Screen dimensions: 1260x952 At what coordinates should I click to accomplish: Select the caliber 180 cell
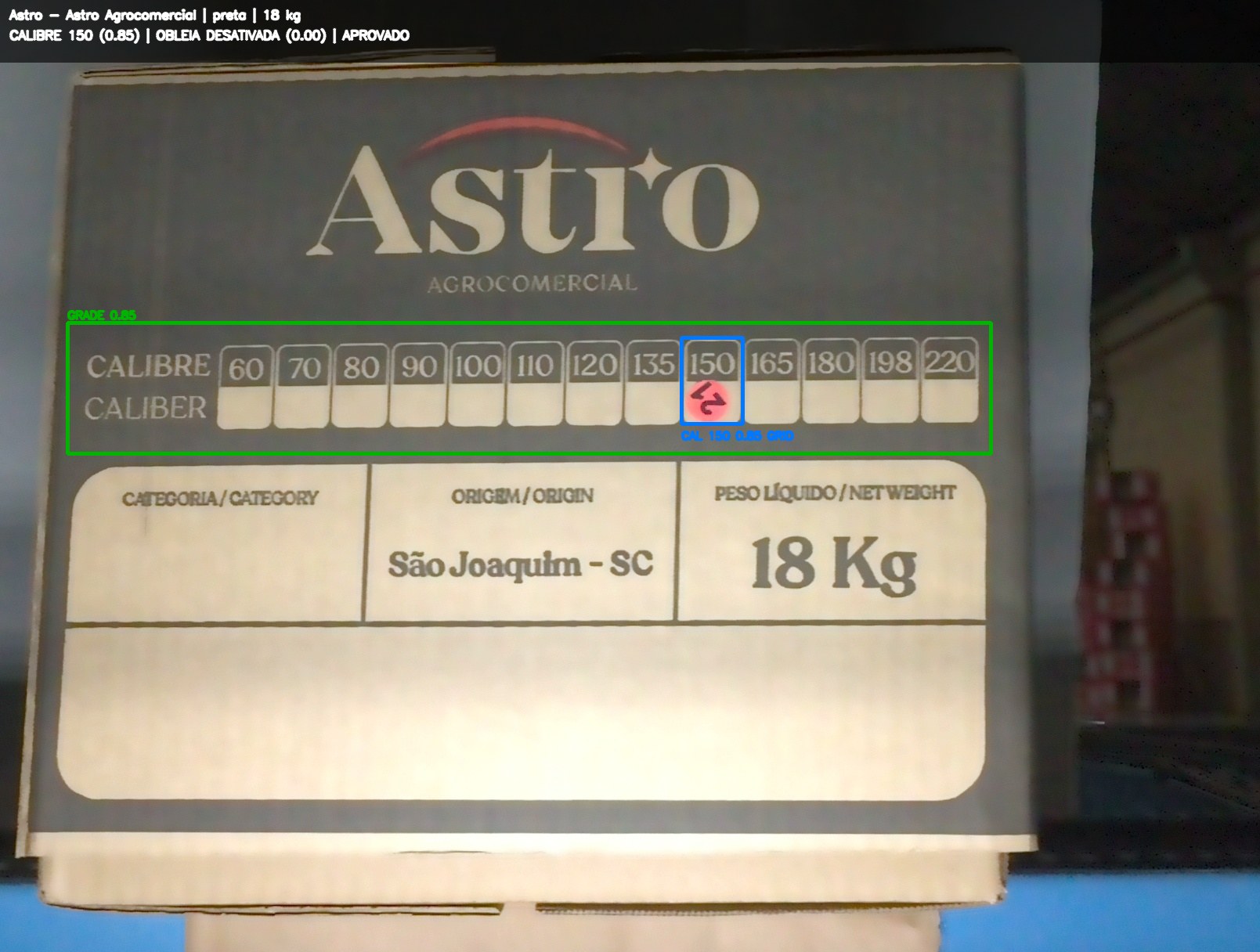point(831,380)
